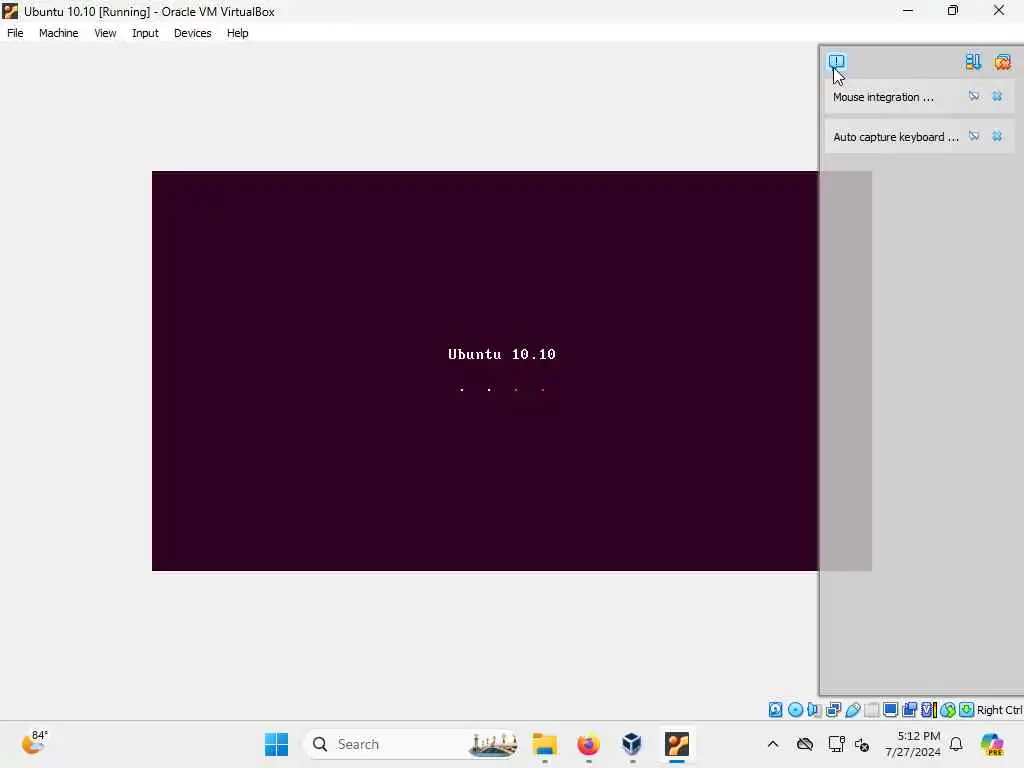The width and height of the screenshot is (1024, 768).
Task: Select the running VM taskbar icon
Action: pos(677,744)
